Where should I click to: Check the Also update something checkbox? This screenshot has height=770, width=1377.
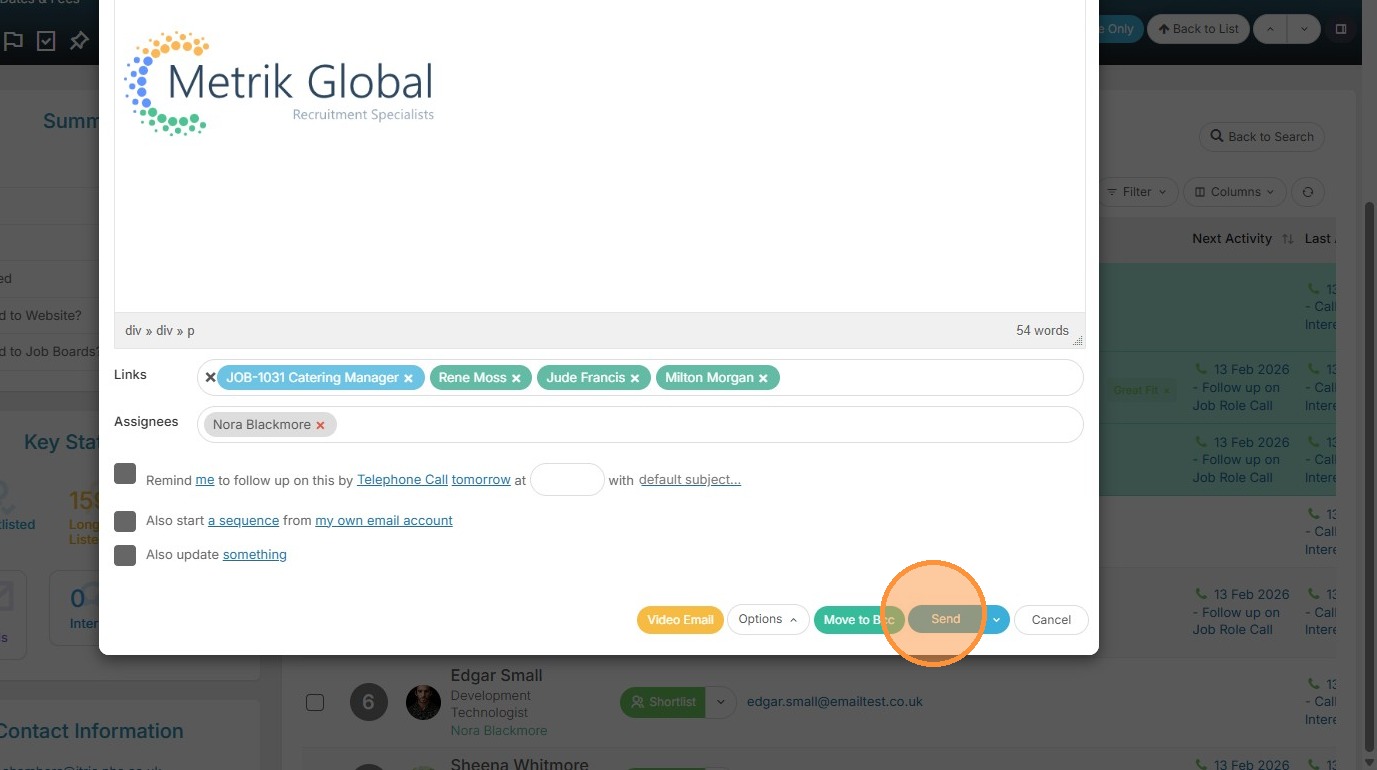[125, 555]
